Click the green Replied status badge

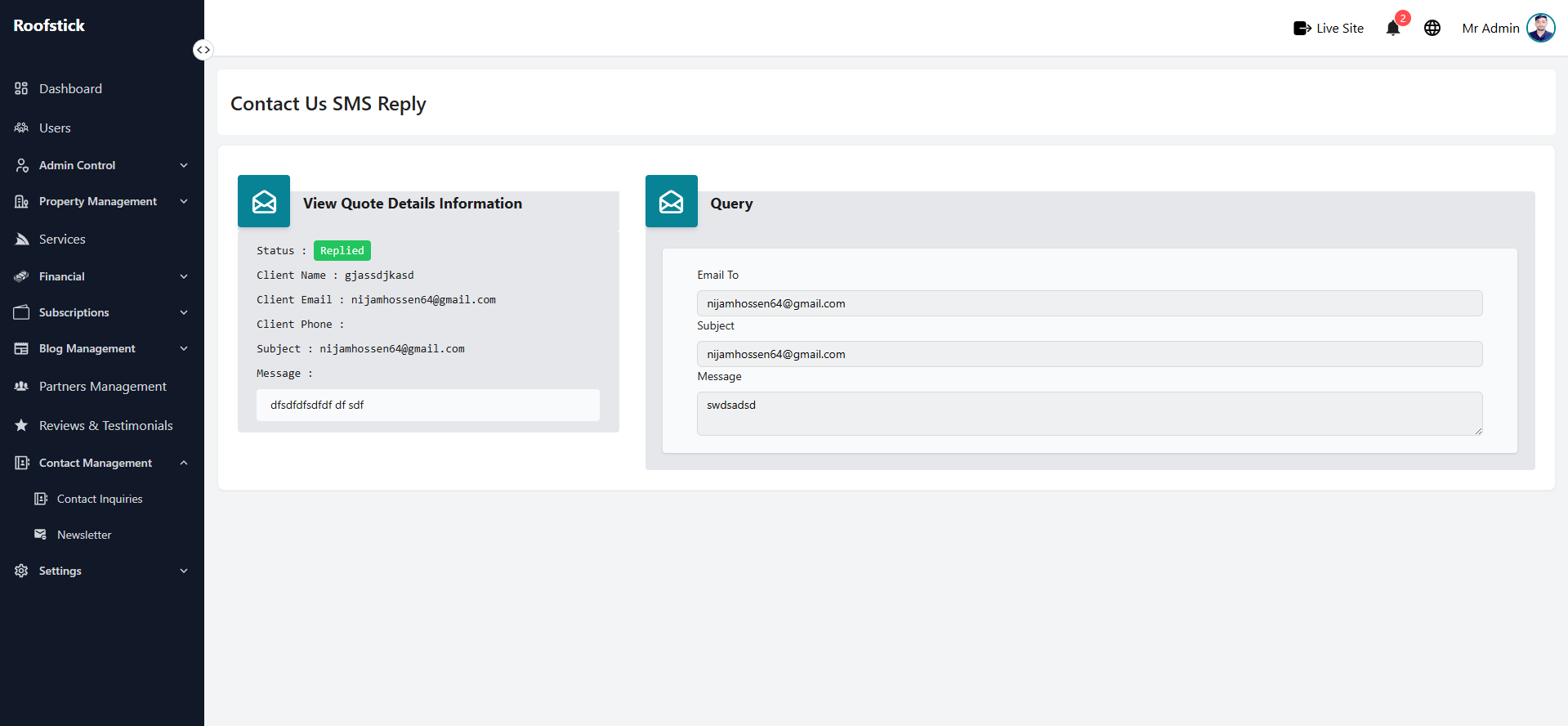click(x=342, y=250)
